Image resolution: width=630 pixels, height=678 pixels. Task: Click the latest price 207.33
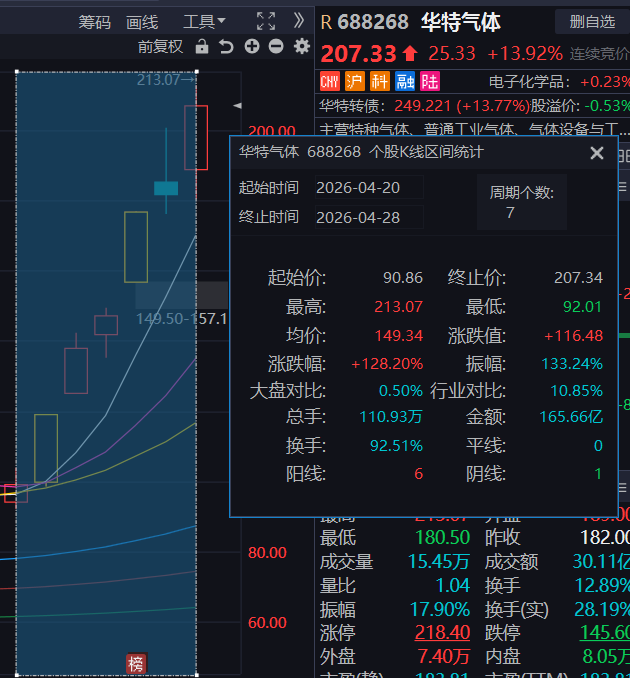(x=358, y=54)
